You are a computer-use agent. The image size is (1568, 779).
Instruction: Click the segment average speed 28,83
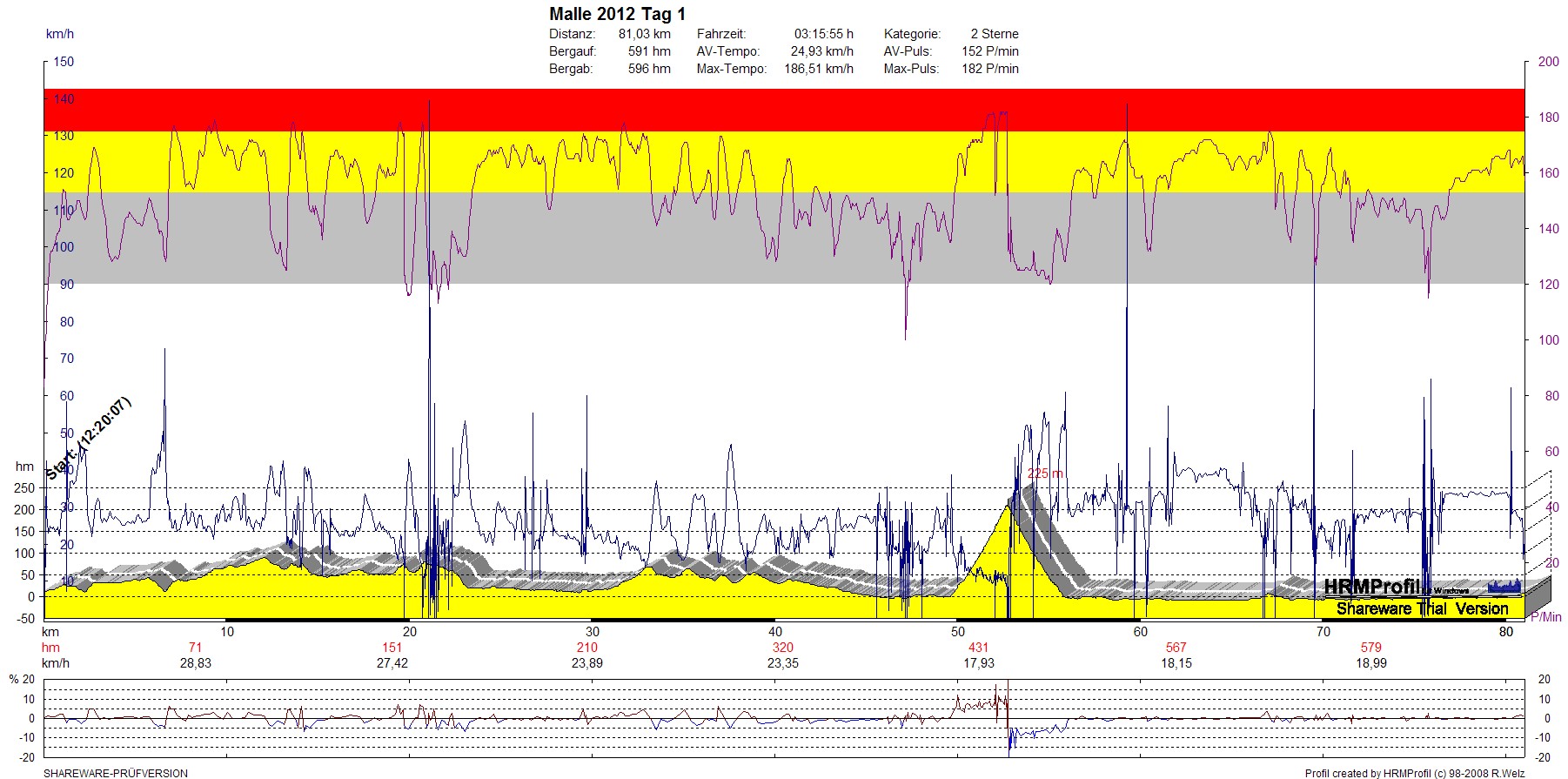pyautogui.click(x=196, y=663)
